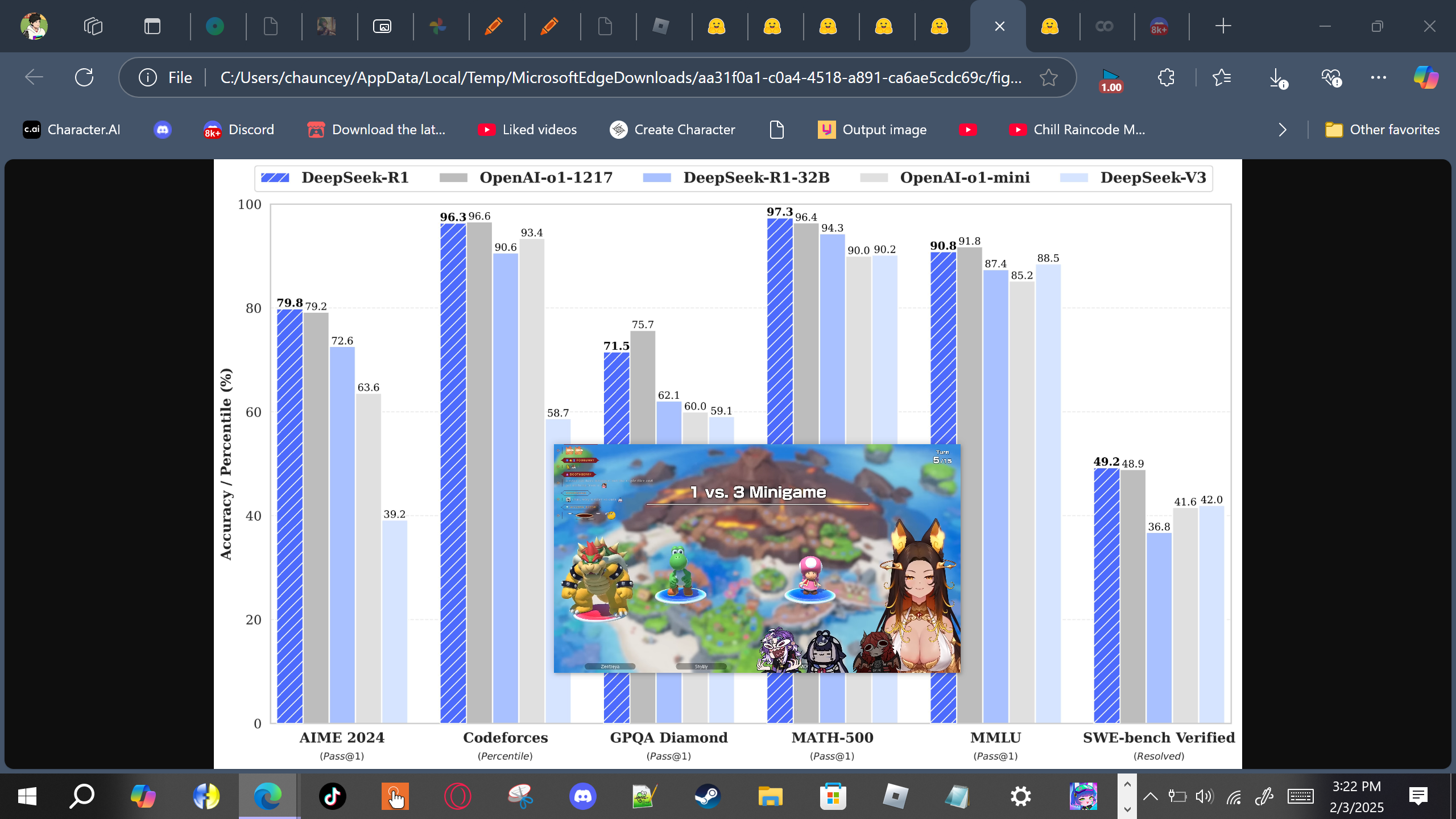
Task: Expand the Other favorites folder
Action: [x=1382, y=130]
